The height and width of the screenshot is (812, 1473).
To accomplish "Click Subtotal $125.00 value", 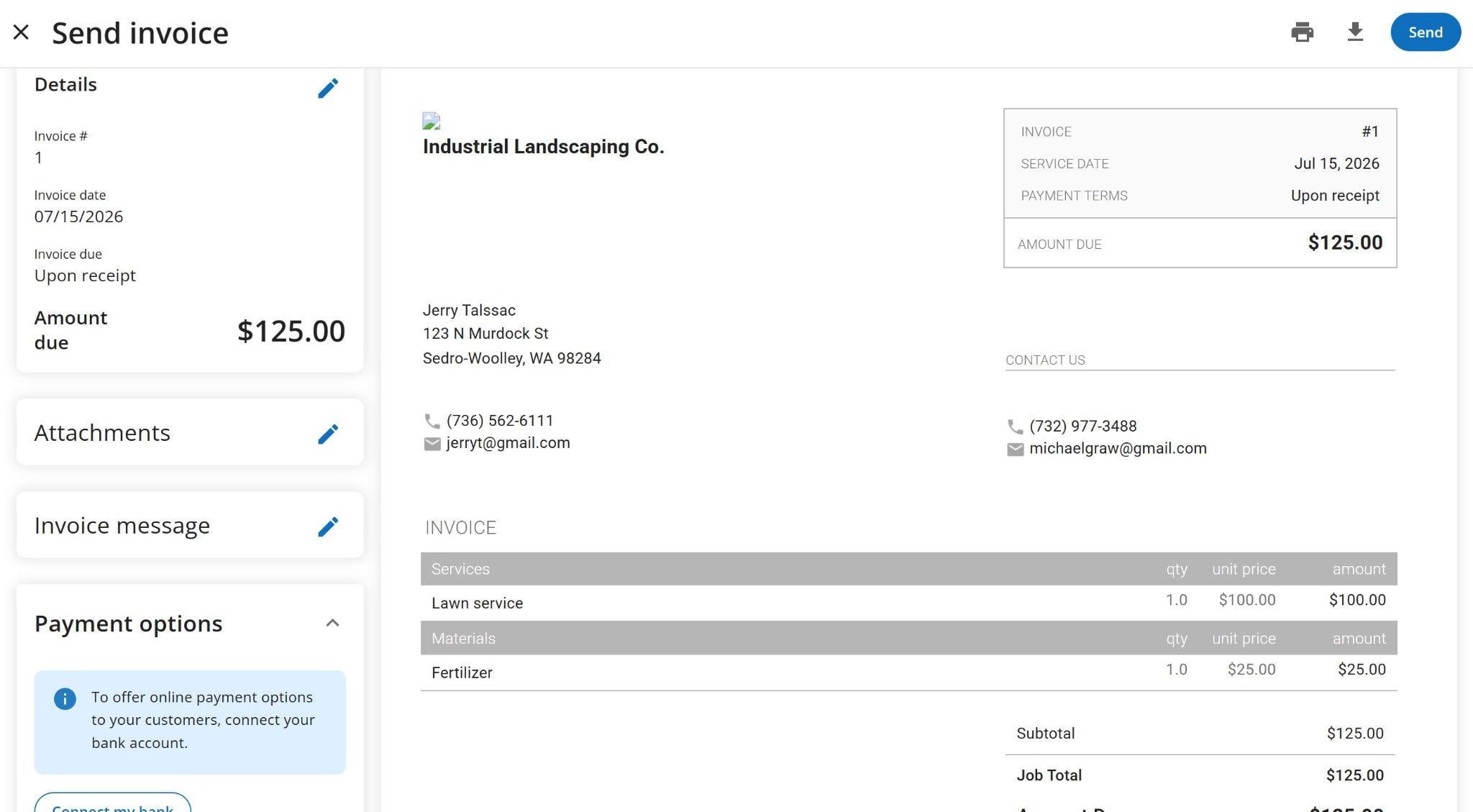I will (1355, 734).
